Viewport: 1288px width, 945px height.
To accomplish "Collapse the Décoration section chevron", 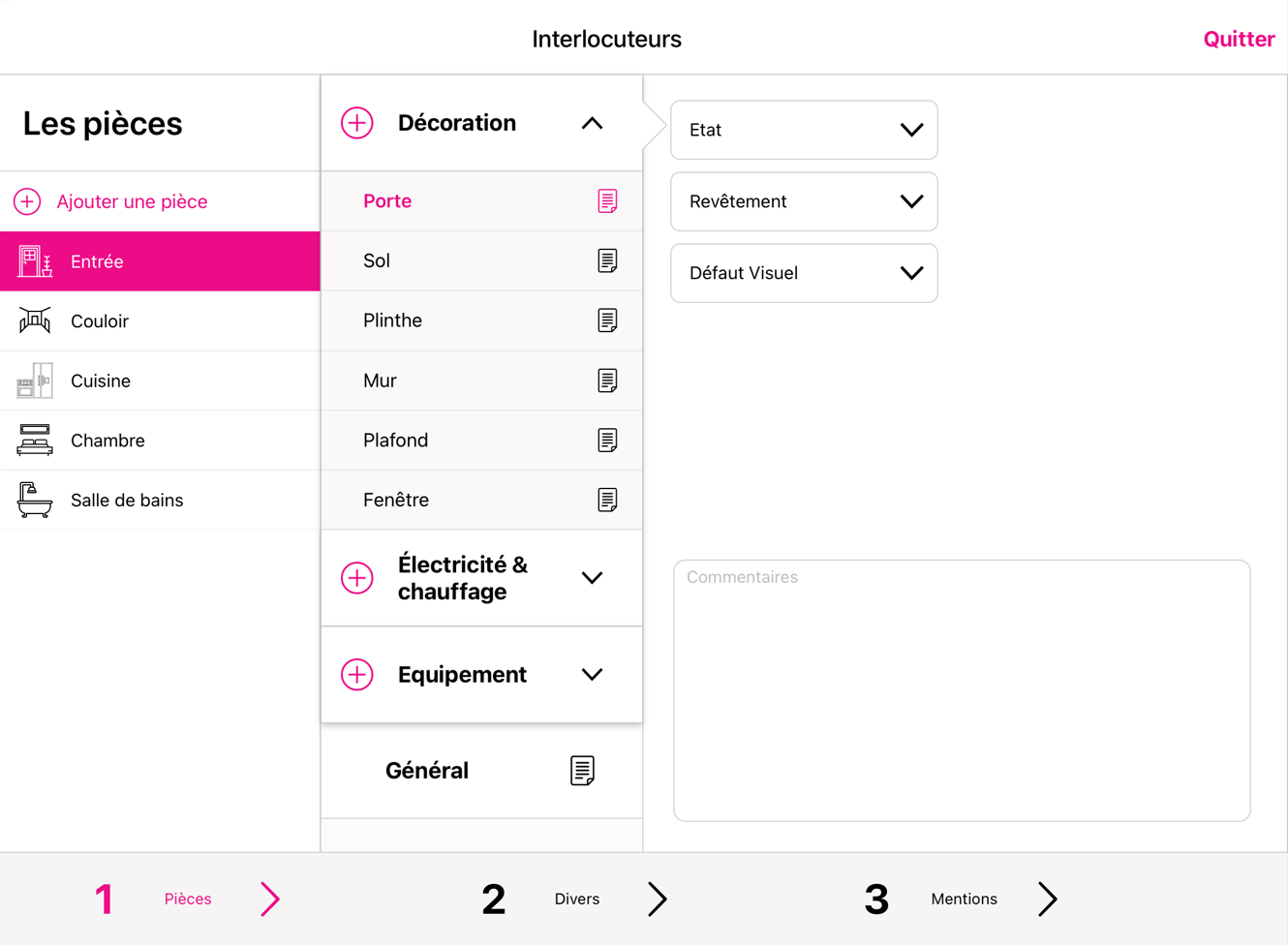I will (x=592, y=123).
